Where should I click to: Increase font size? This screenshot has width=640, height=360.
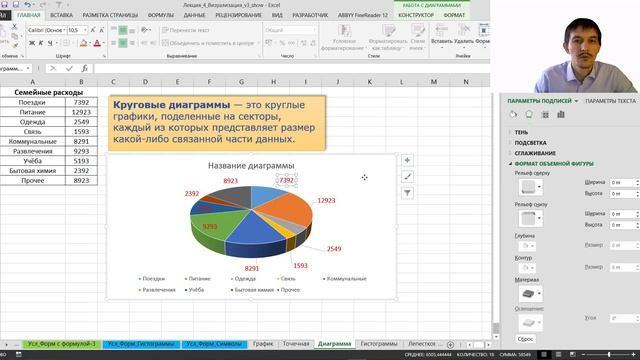point(93,30)
